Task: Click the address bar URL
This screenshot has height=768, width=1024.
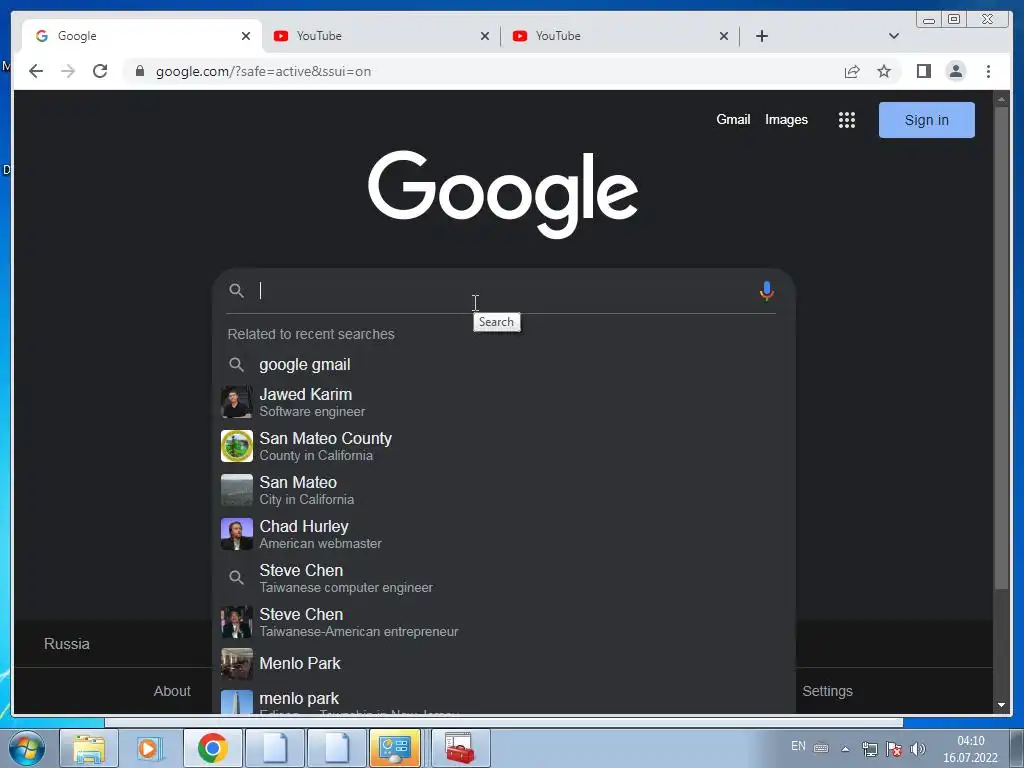Action: click(263, 71)
